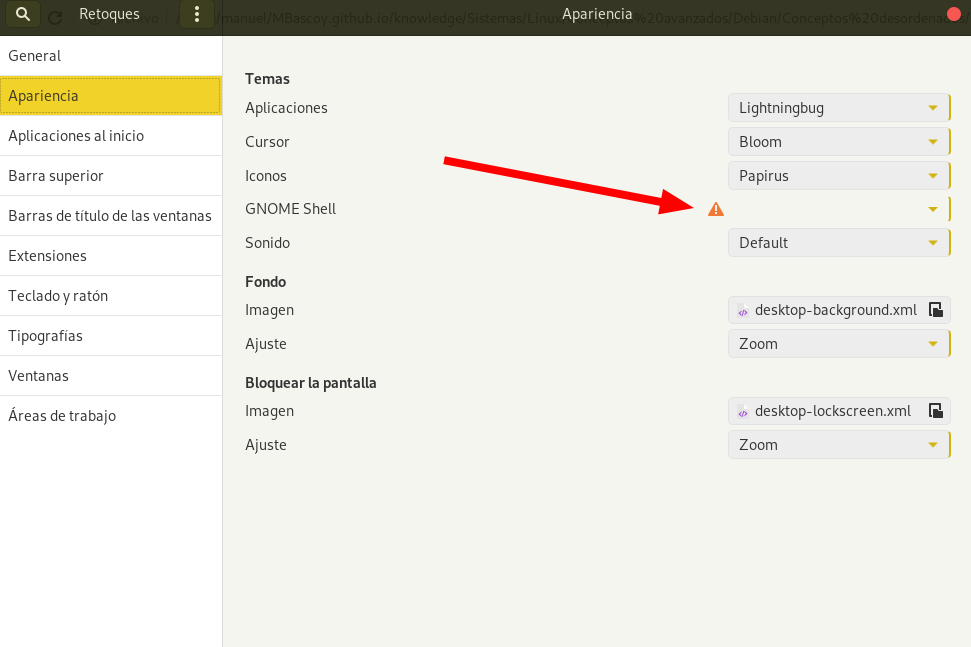Close the Retoques window with red button

tap(953, 14)
